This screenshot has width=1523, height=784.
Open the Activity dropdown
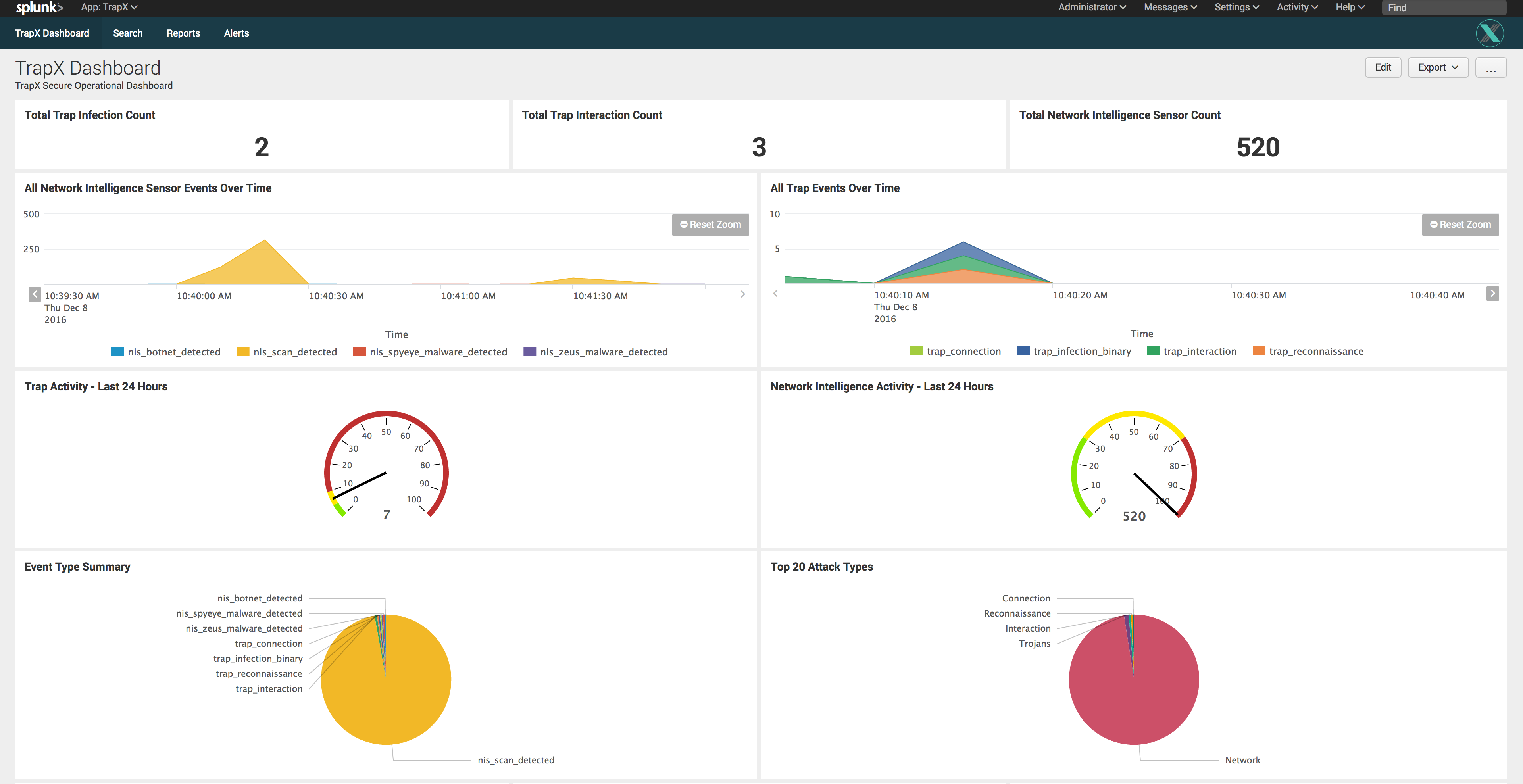coord(1297,7)
